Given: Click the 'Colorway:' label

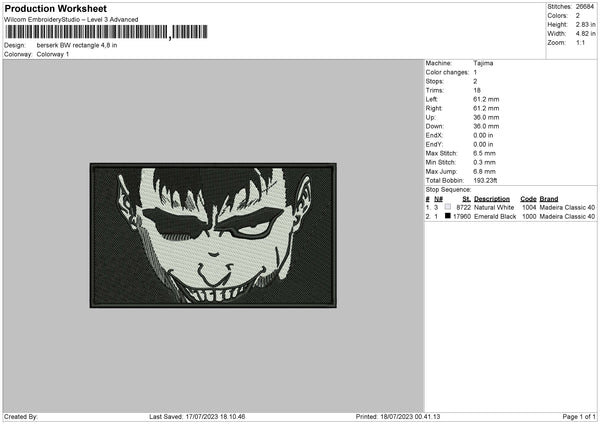Looking at the screenshot, I should click(x=18, y=54).
